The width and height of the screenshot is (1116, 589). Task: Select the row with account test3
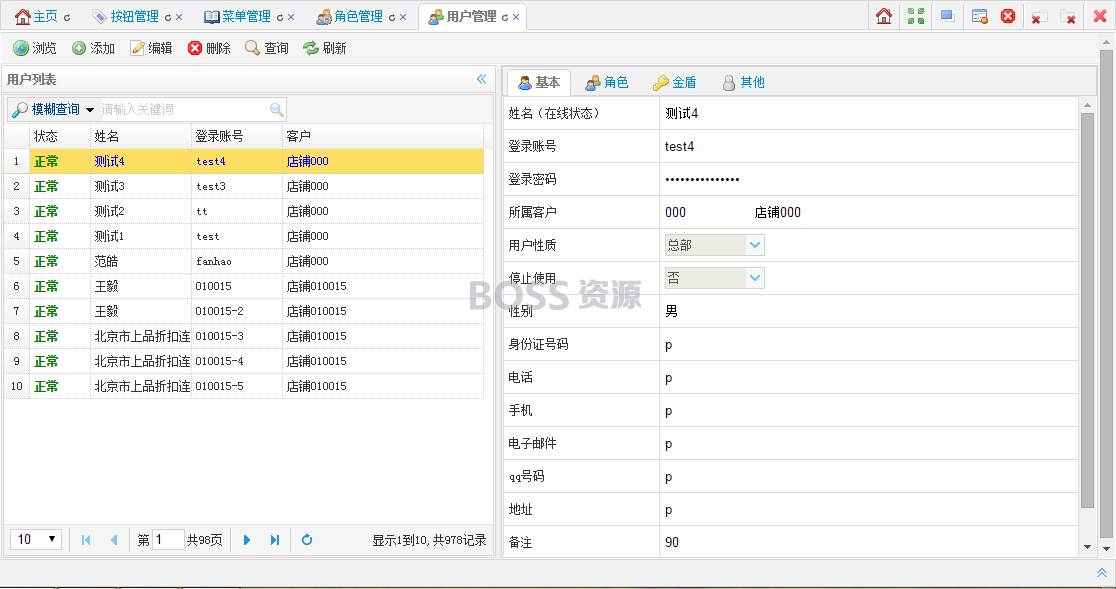(244, 186)
